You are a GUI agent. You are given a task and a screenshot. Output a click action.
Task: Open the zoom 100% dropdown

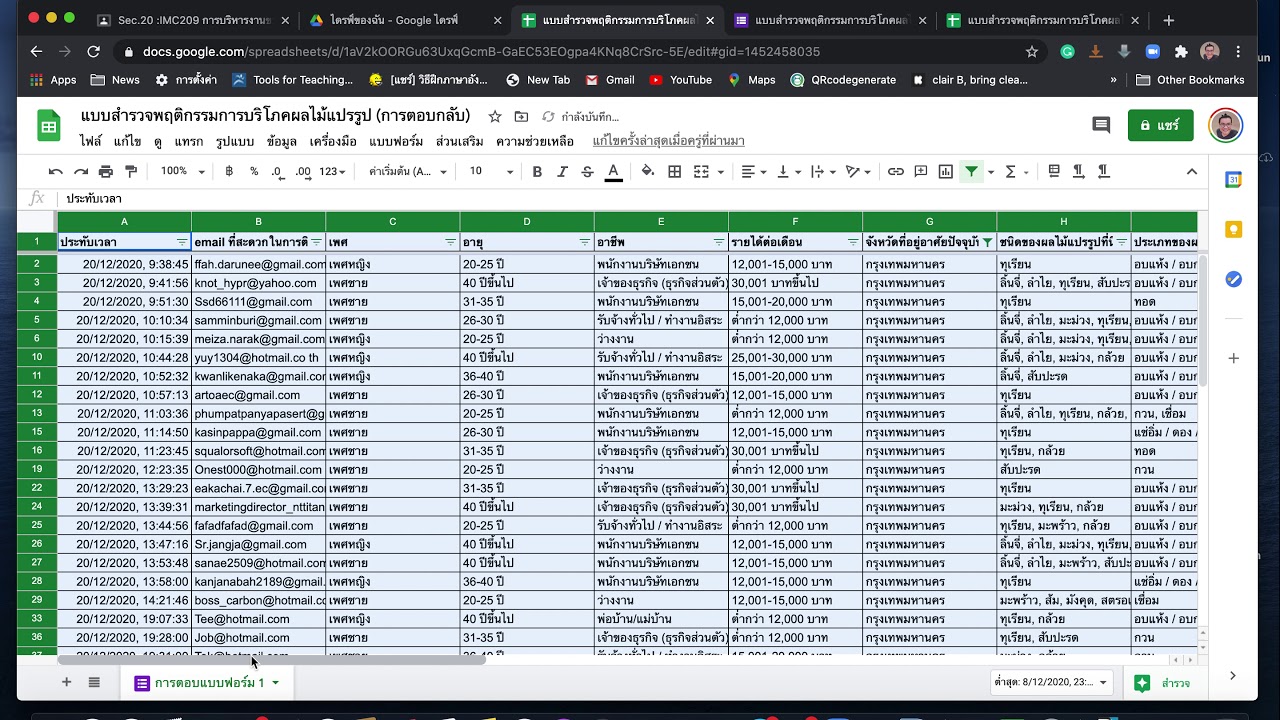183,172
